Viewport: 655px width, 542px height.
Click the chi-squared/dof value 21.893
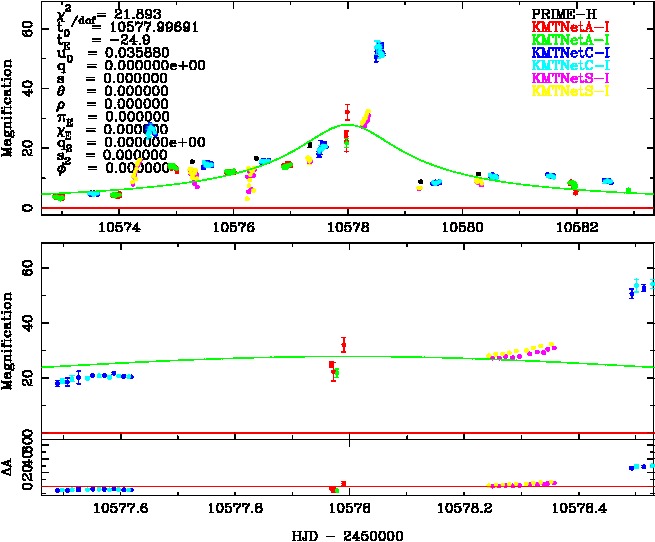(120, 14)
